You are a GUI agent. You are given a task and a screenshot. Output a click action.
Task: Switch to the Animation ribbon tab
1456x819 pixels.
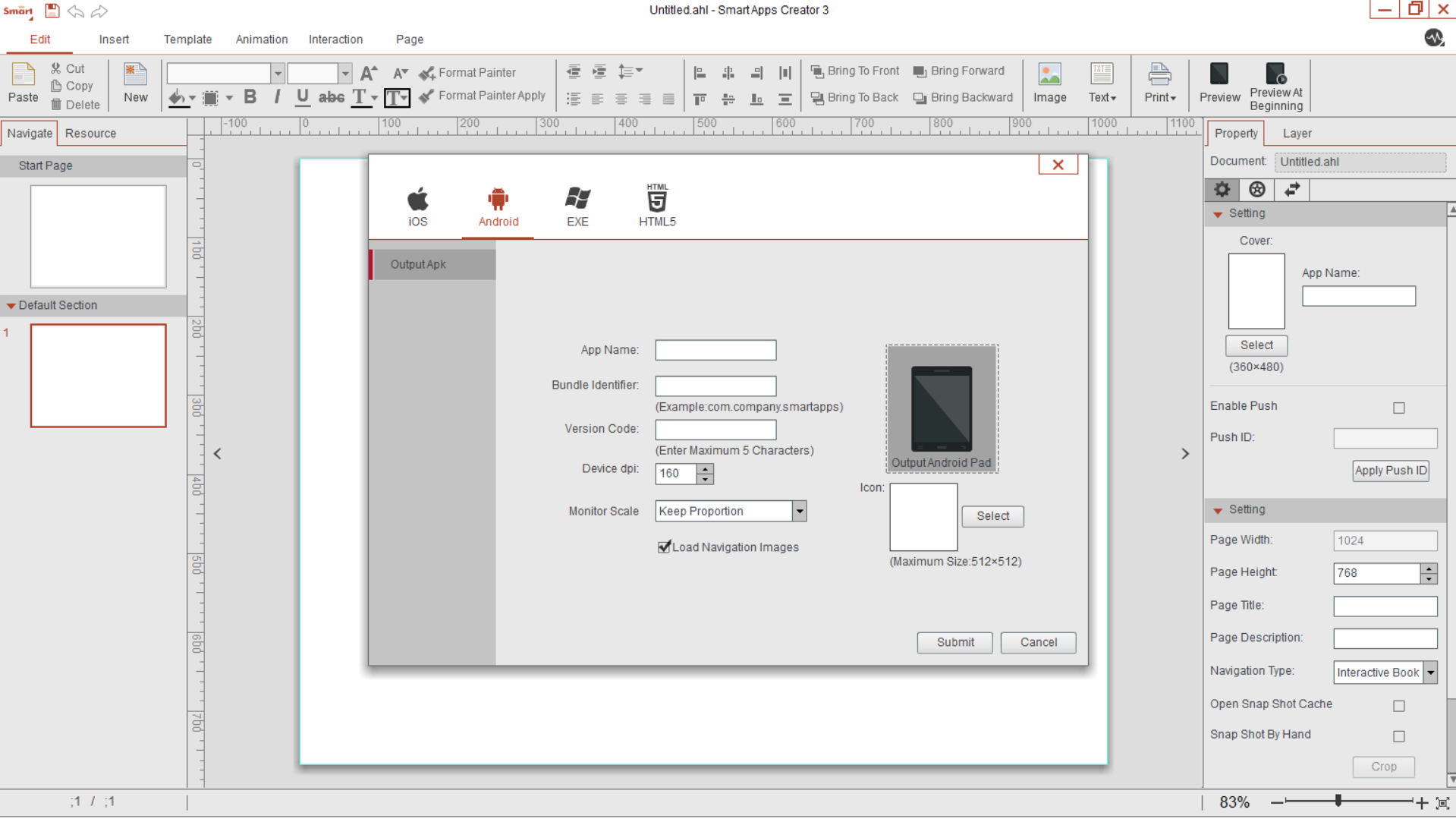click(x=261, y=39)
